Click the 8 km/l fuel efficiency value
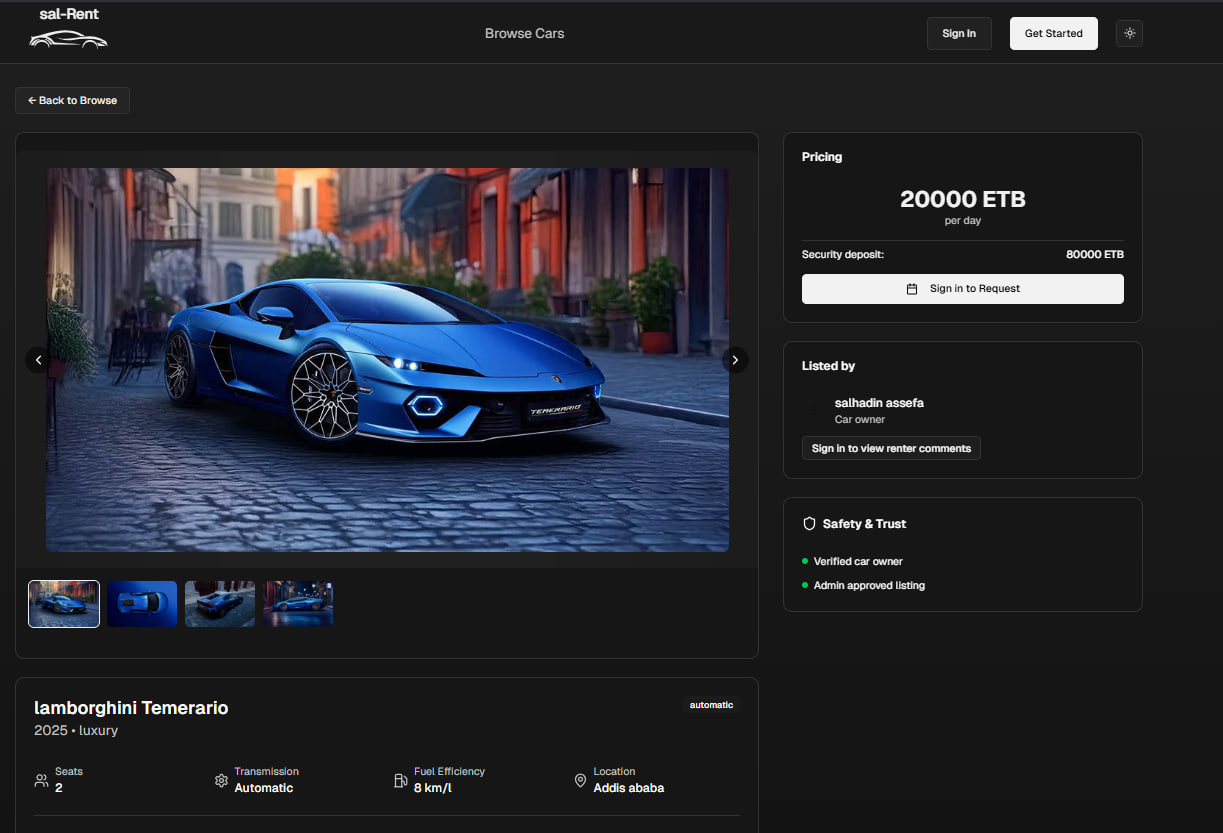Image resolution: width=1223 pixels, height=833 pixels. (433, 788)
